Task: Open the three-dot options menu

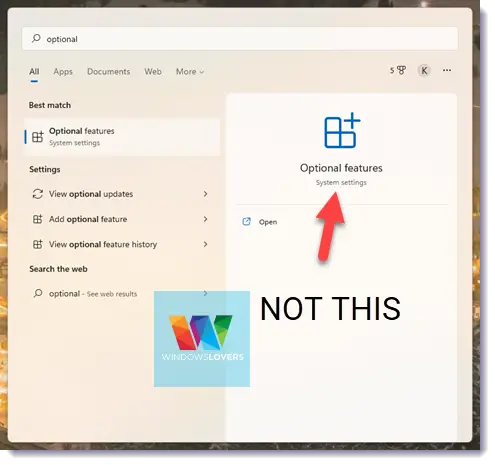Action: click(447, 70)
